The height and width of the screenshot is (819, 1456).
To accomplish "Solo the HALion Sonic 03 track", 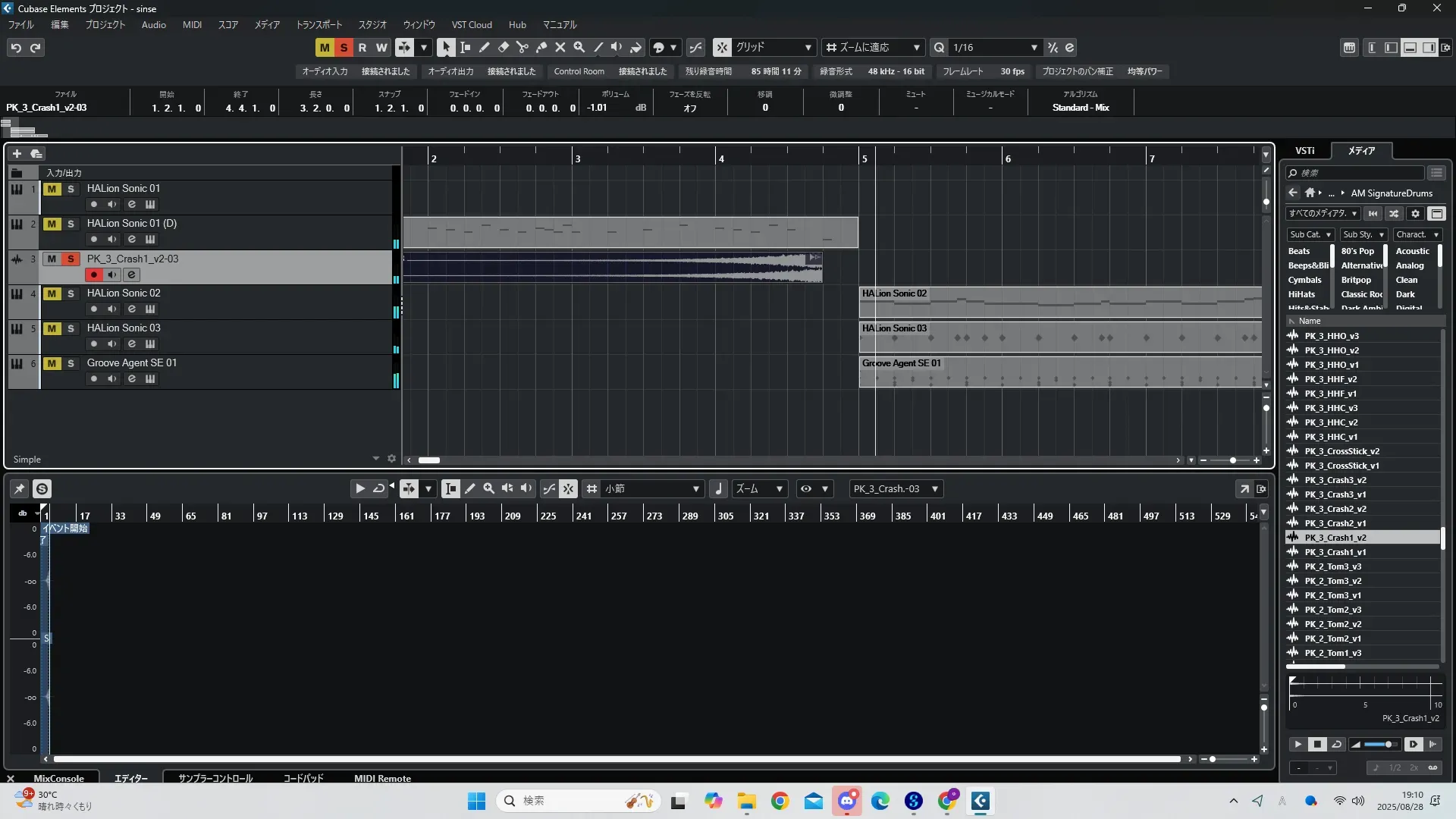I will pos(71,328).
